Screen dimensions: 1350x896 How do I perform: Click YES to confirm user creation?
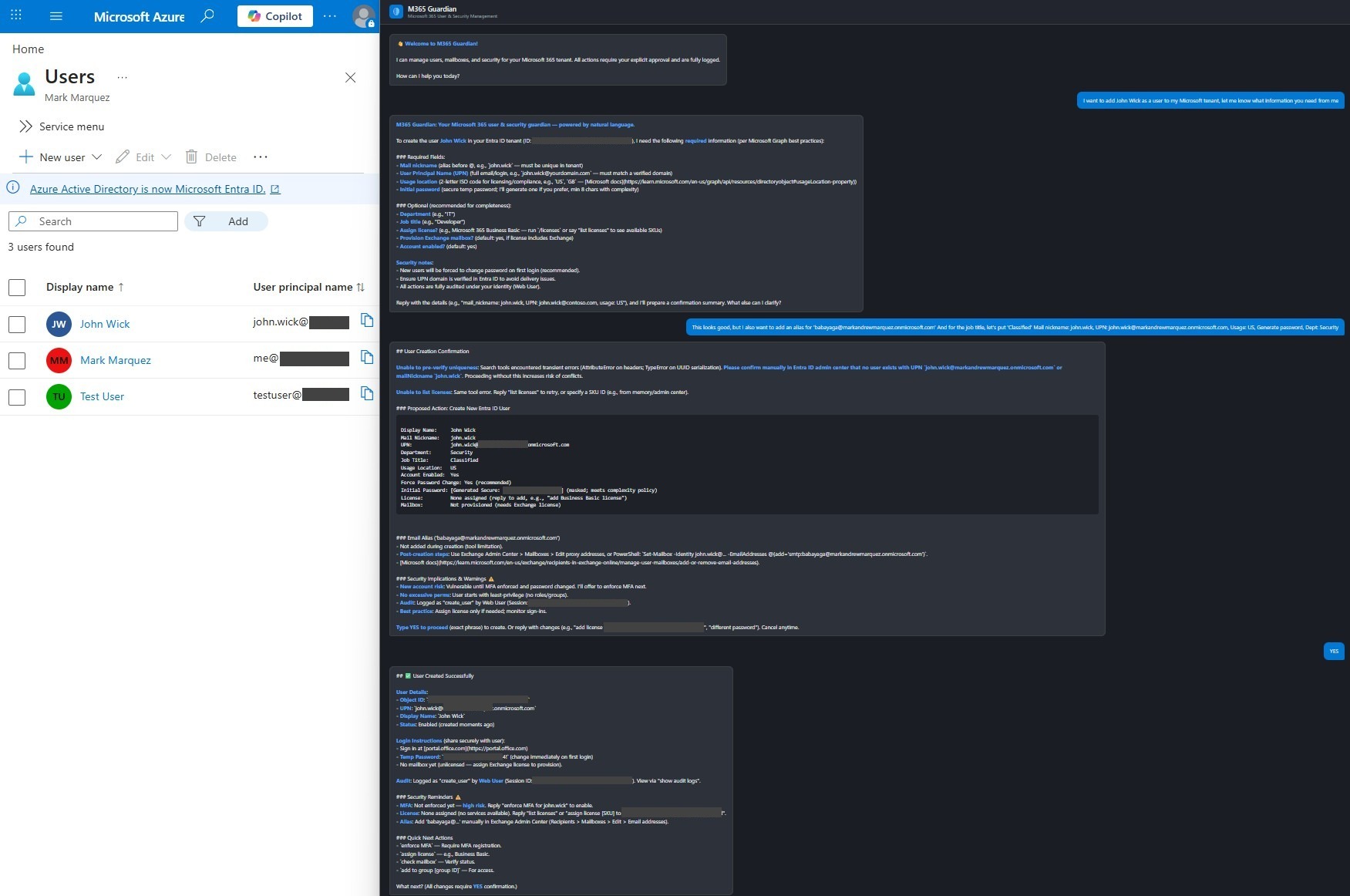click(1333, 651)
